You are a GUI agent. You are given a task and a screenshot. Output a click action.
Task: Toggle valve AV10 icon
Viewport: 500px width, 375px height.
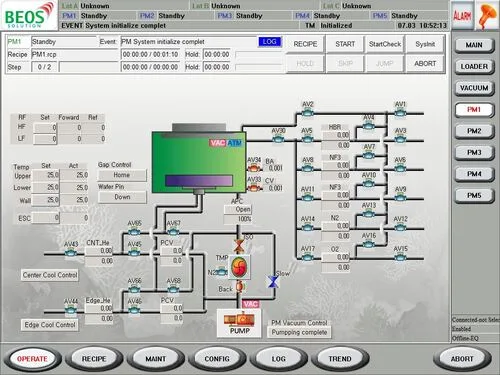click(369, 184)
